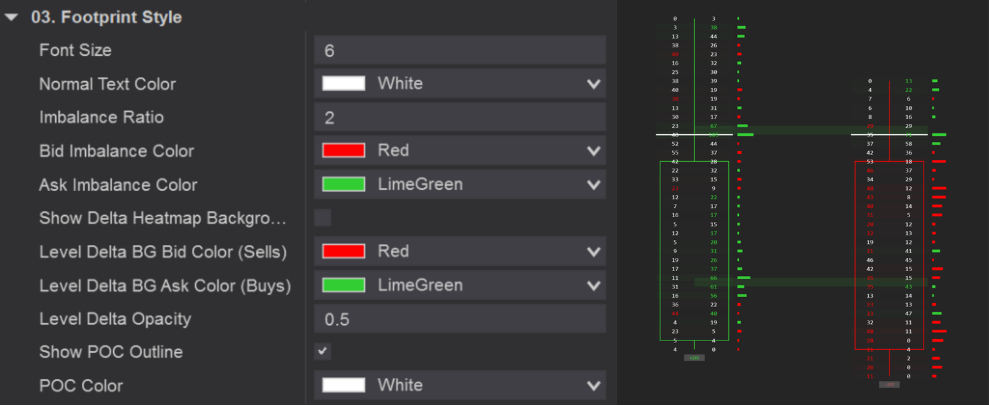Collapse the 03. Footprint Style section

point(11,17)
